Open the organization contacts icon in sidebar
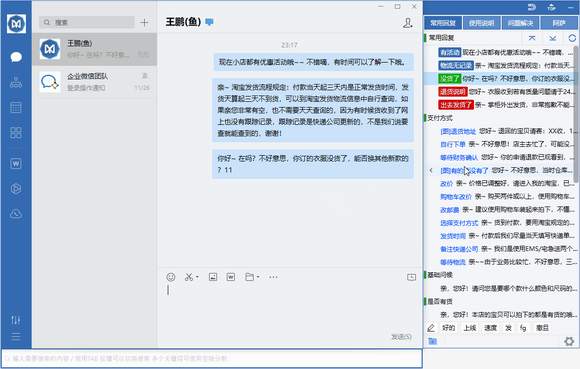 point(16,82)
